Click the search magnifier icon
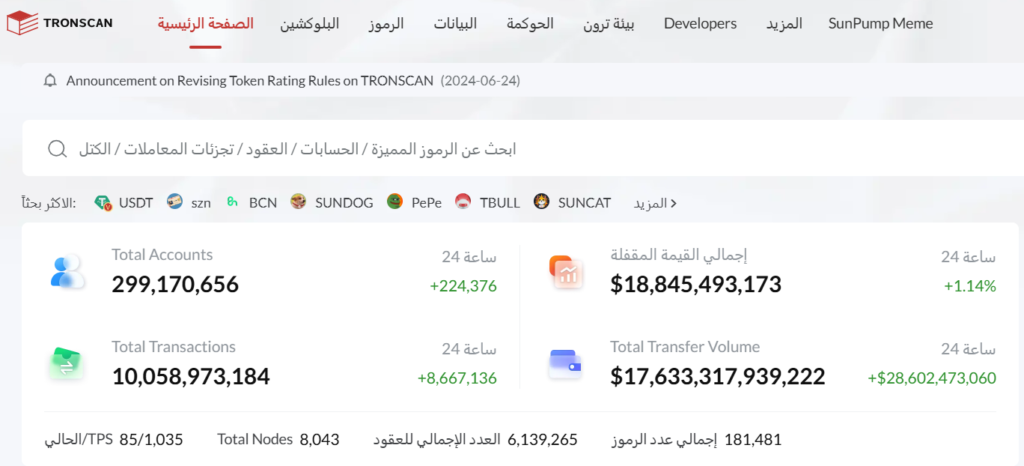Viewport: 1024px width, 466px height. (x=57, y=149)
